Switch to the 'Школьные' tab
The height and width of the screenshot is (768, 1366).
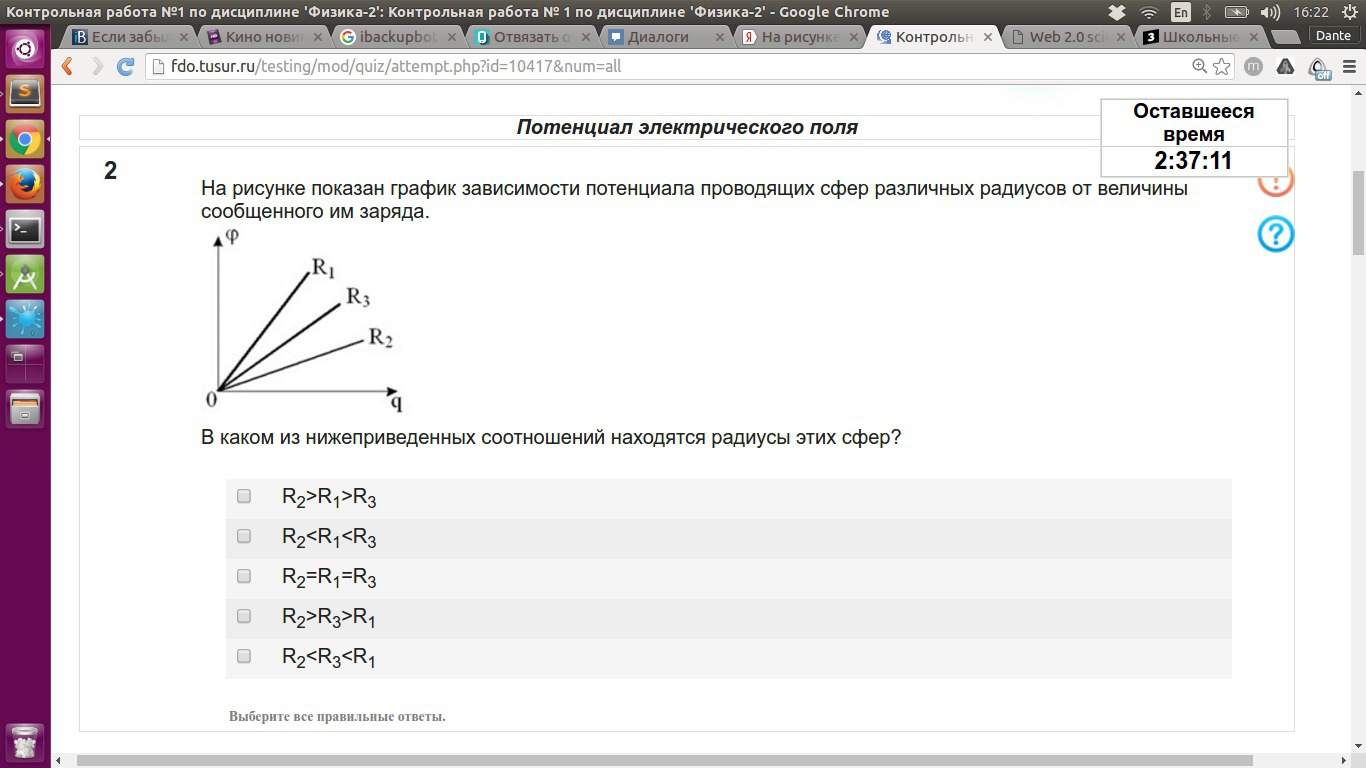tap(1200, 37)
